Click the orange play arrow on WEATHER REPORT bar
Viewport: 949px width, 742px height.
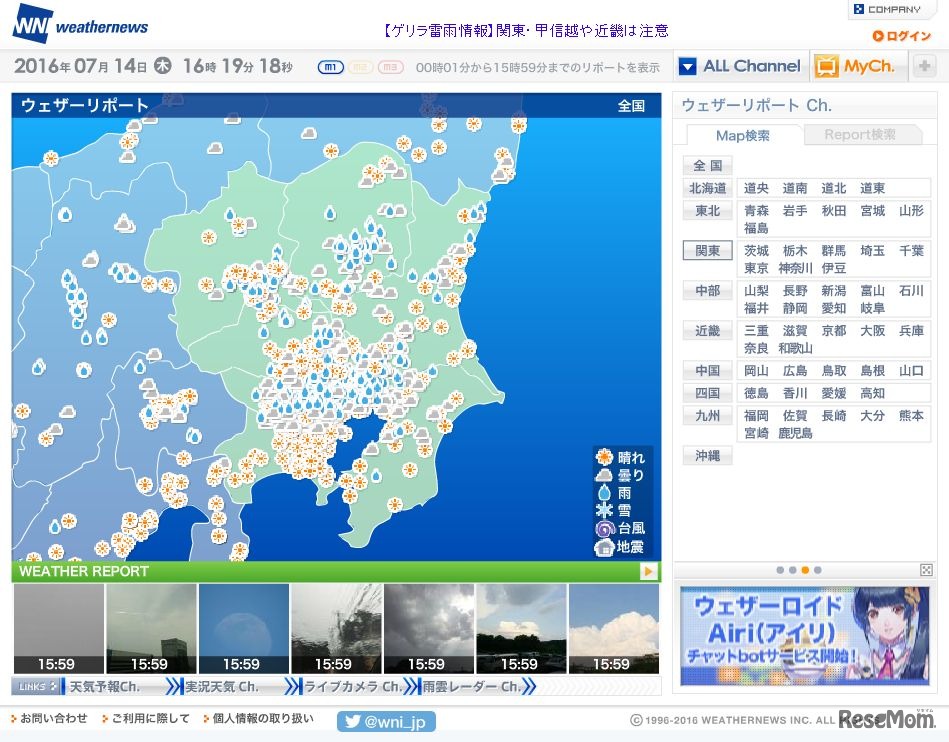(x=649, y=572)
